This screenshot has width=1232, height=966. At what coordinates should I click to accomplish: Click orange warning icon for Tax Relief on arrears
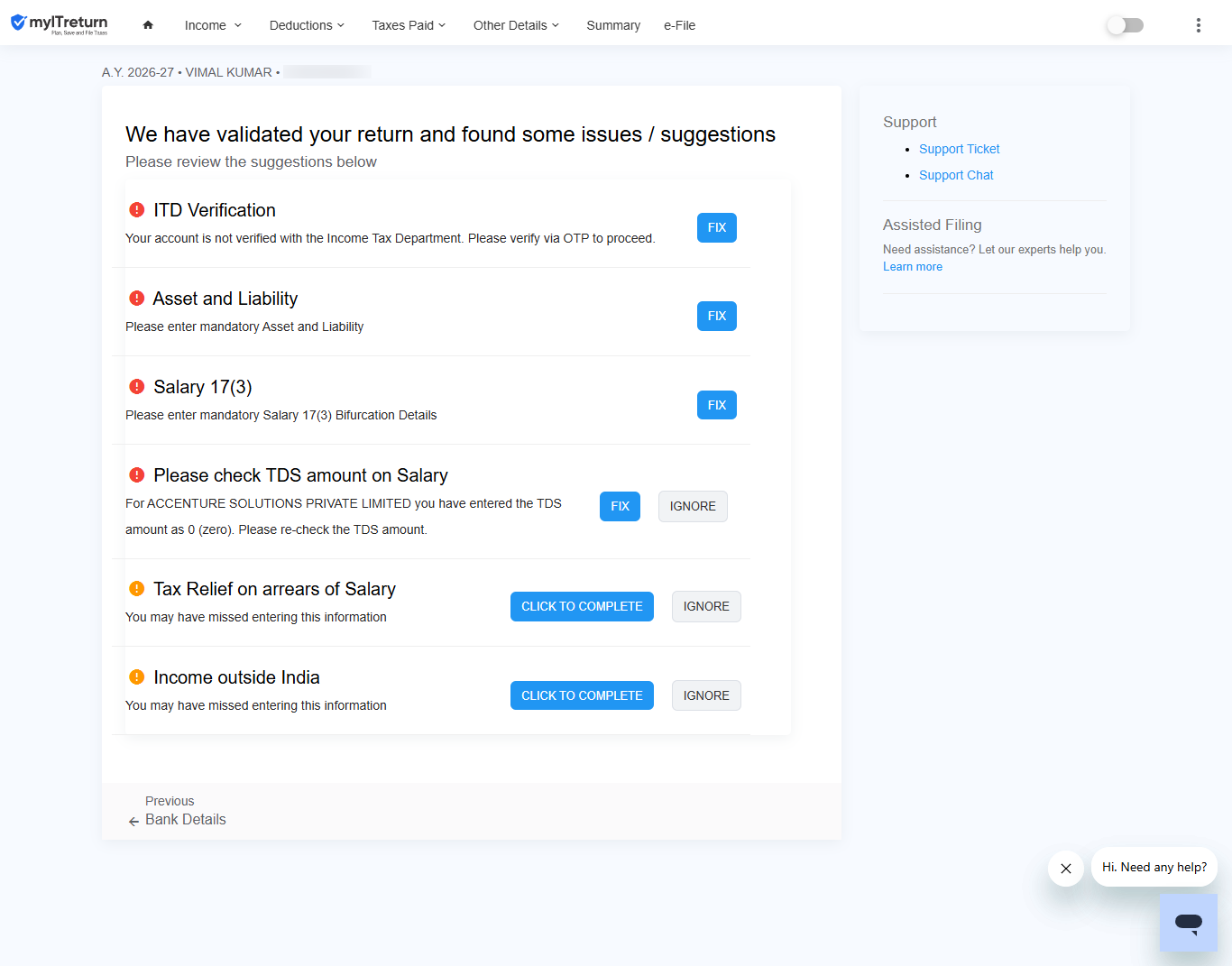[137, 589]
